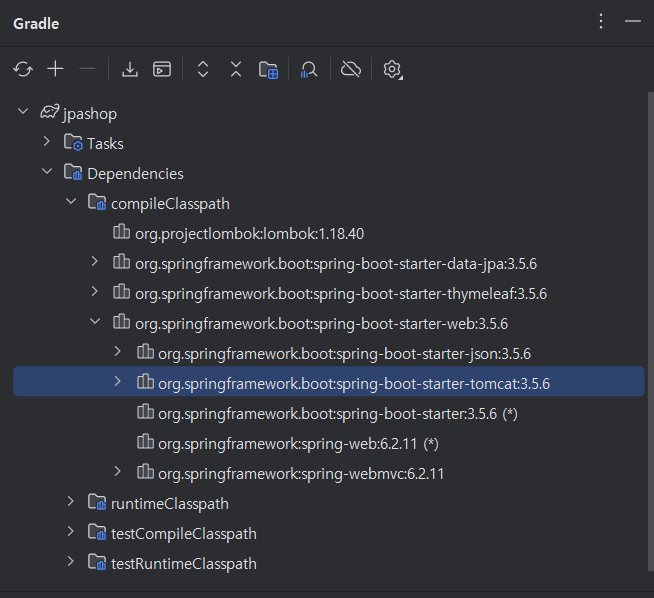Click the plus icon to link Gradle project

(x=56, y=69)
